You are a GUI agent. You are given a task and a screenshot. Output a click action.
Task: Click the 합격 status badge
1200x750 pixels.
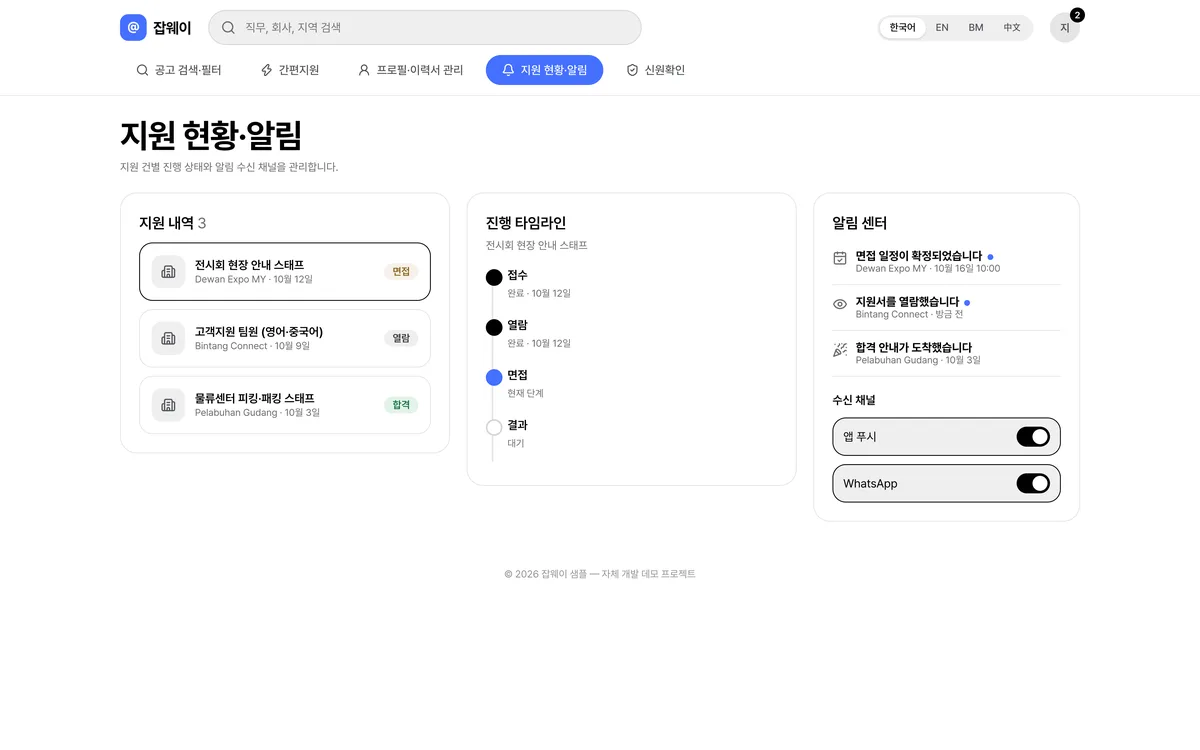click(x=401, y=405)
